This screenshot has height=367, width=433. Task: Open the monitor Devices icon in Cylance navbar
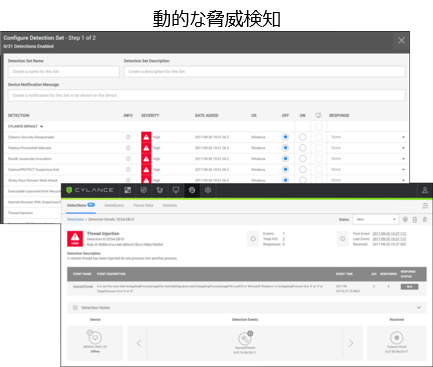coord(176,190)
